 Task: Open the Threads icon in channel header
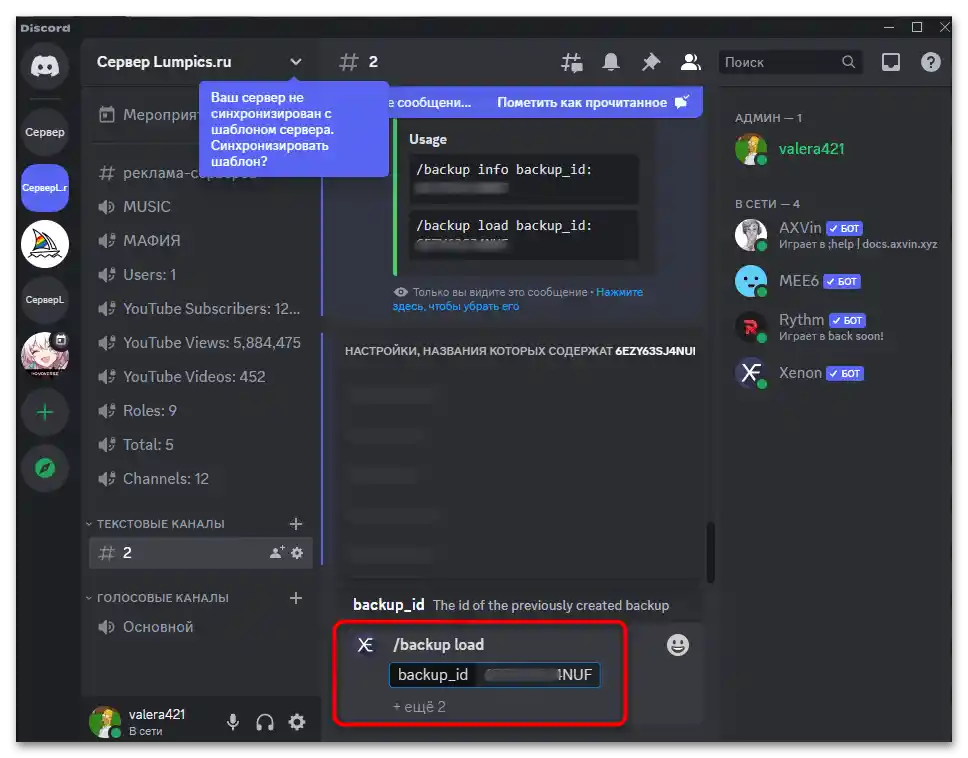point(572,62)
